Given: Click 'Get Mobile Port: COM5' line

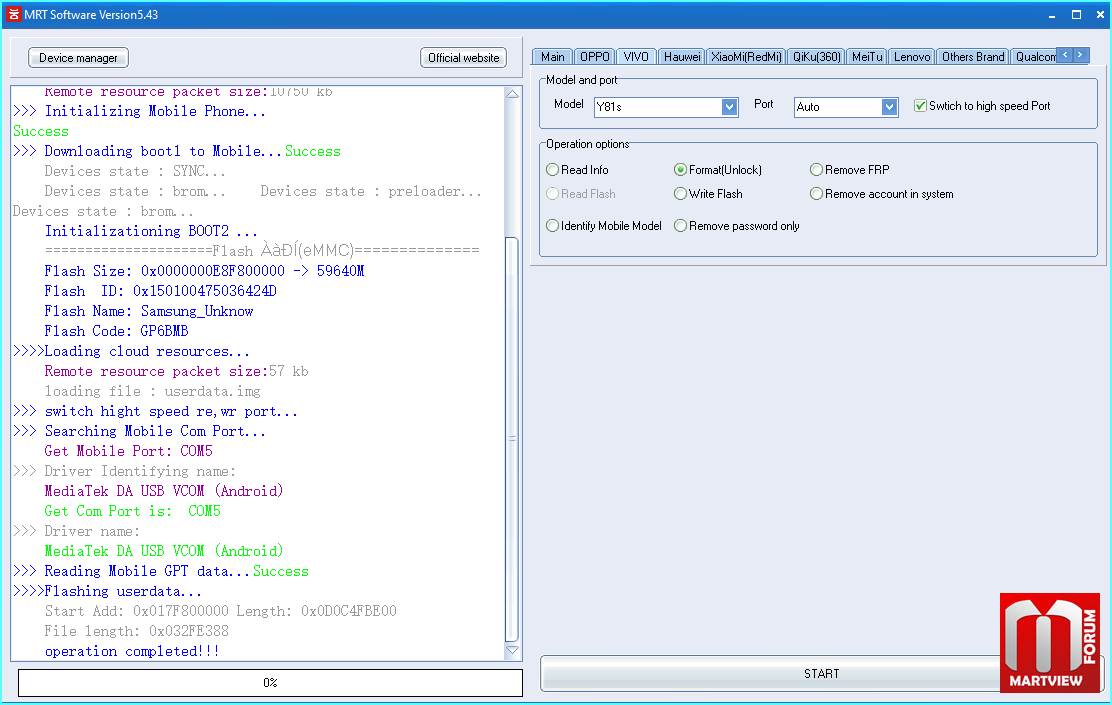Looking at the screenshot, I should [x=128, y=451].
